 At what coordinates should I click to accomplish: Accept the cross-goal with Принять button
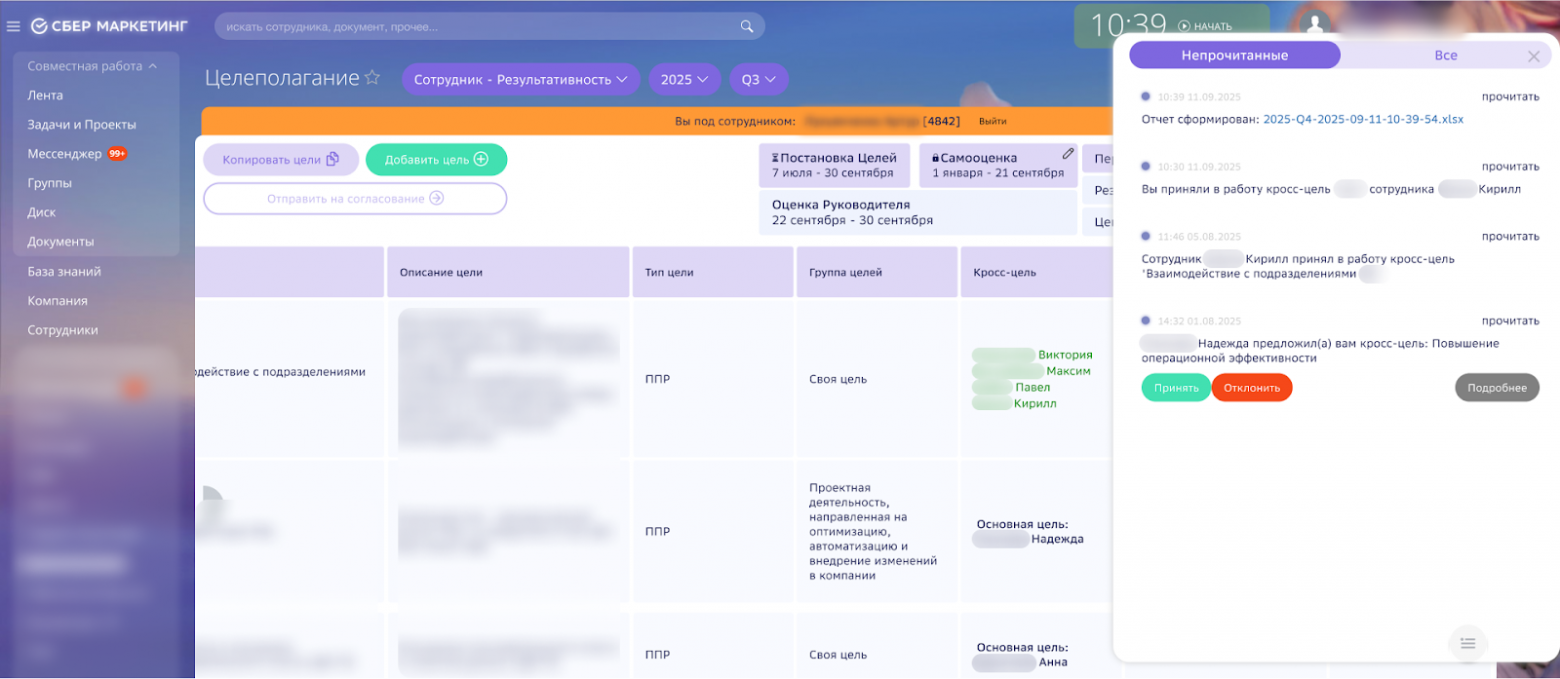point(1175,388)
